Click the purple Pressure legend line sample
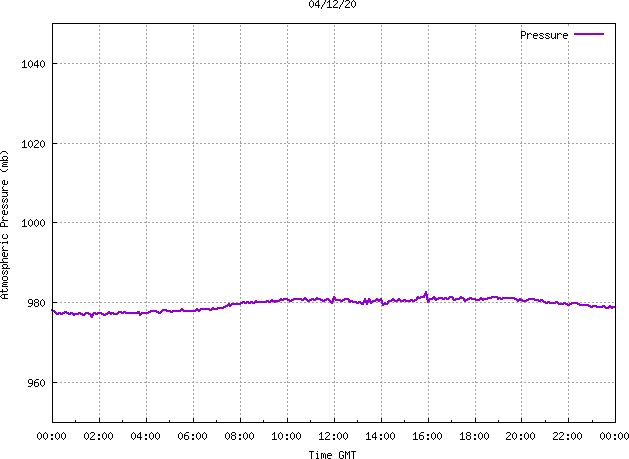The image size is (629, 459). coord(589,34)
